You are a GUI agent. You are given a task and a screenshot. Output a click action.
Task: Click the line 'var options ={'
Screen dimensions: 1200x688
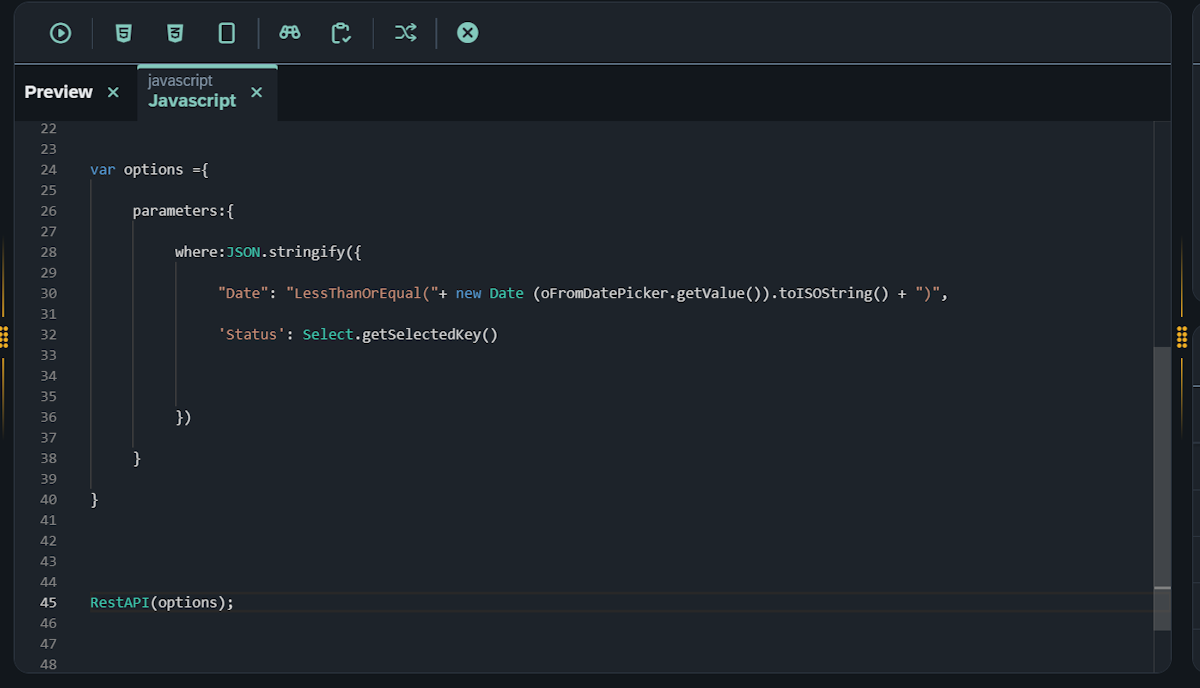tap(149, 169)
